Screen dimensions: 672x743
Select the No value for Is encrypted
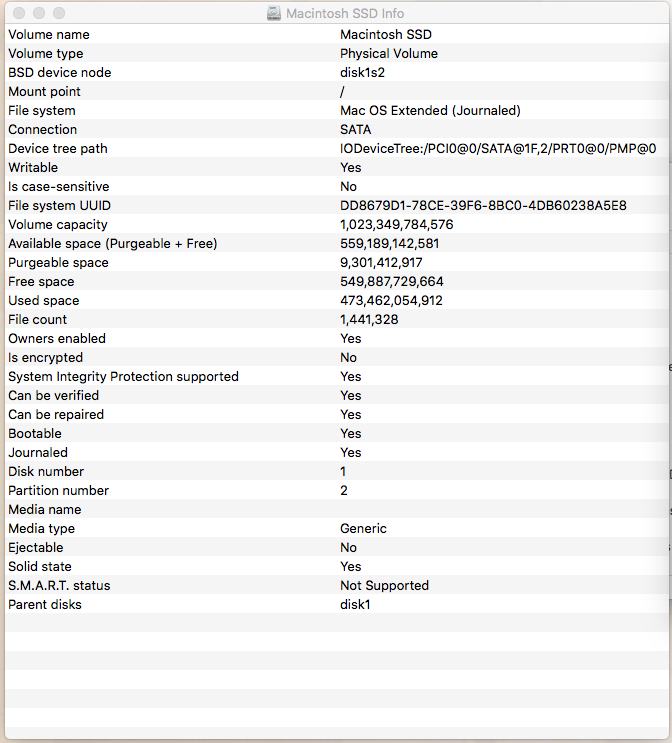coord(348,357)
